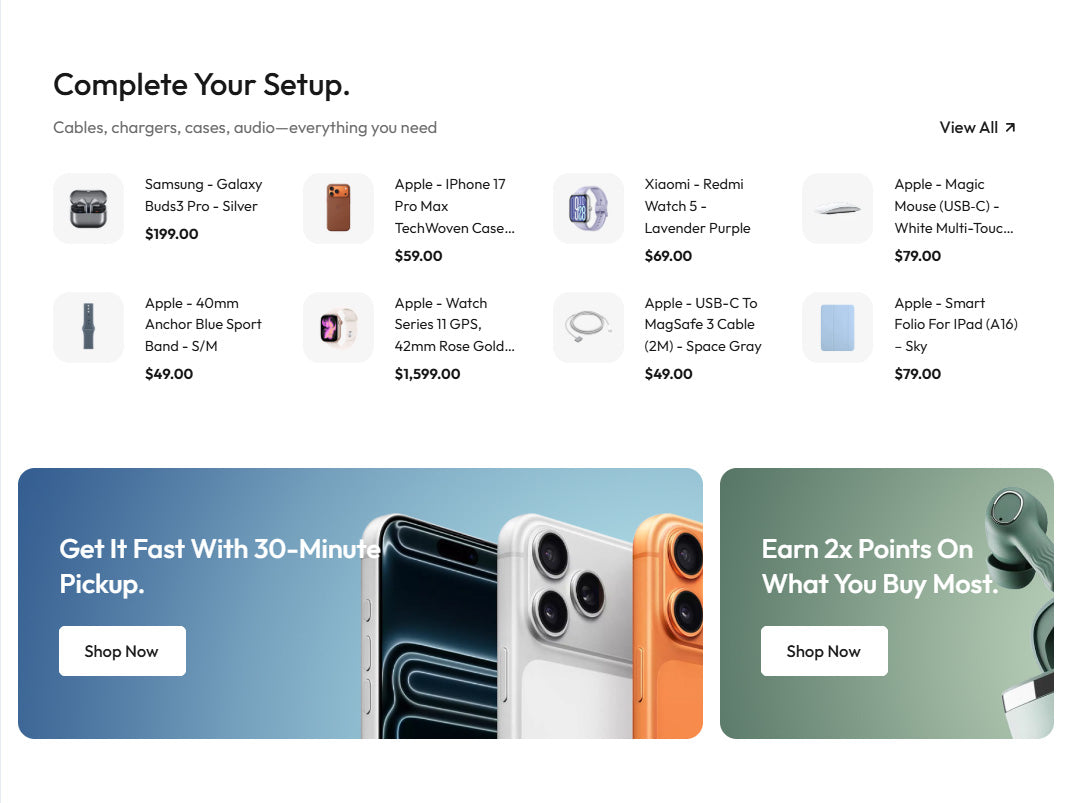
Task: Select the USB-C to MagSafe cable image
Action: point(588,327)
